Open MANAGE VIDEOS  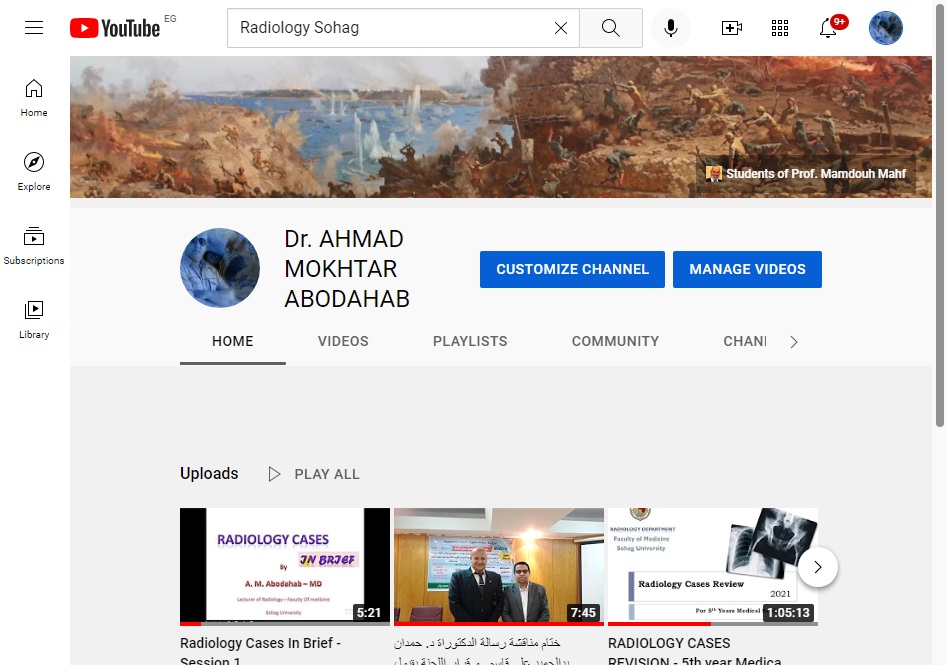[747, 269]
